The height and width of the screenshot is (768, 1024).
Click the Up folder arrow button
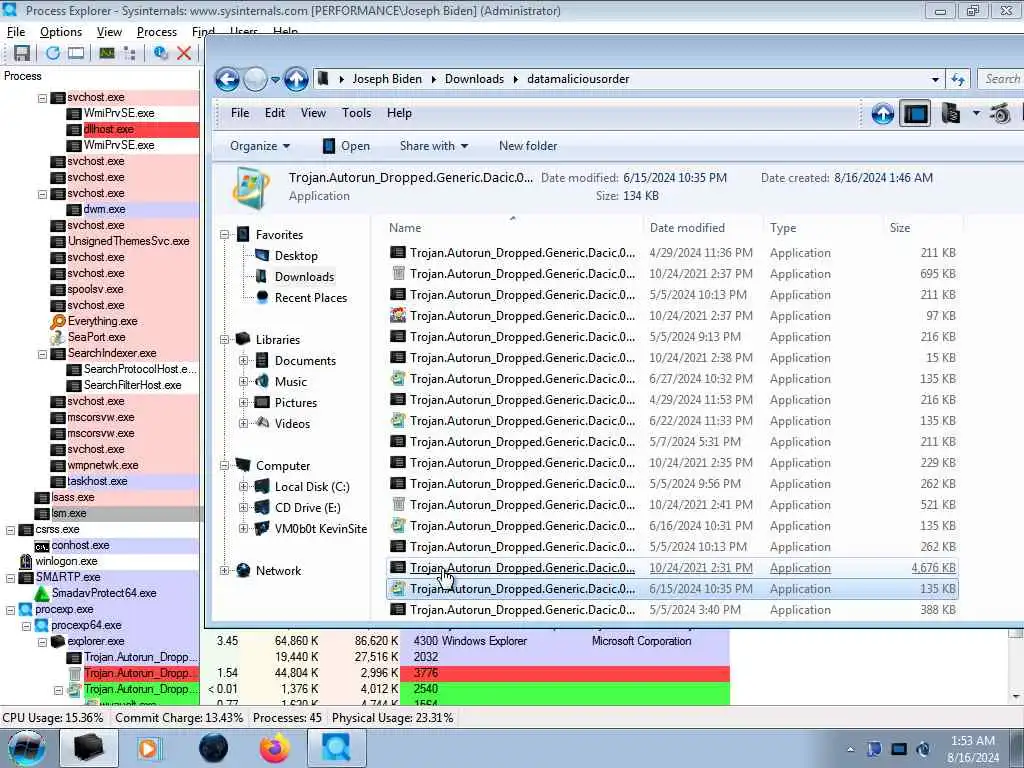[x=296, y=80]
